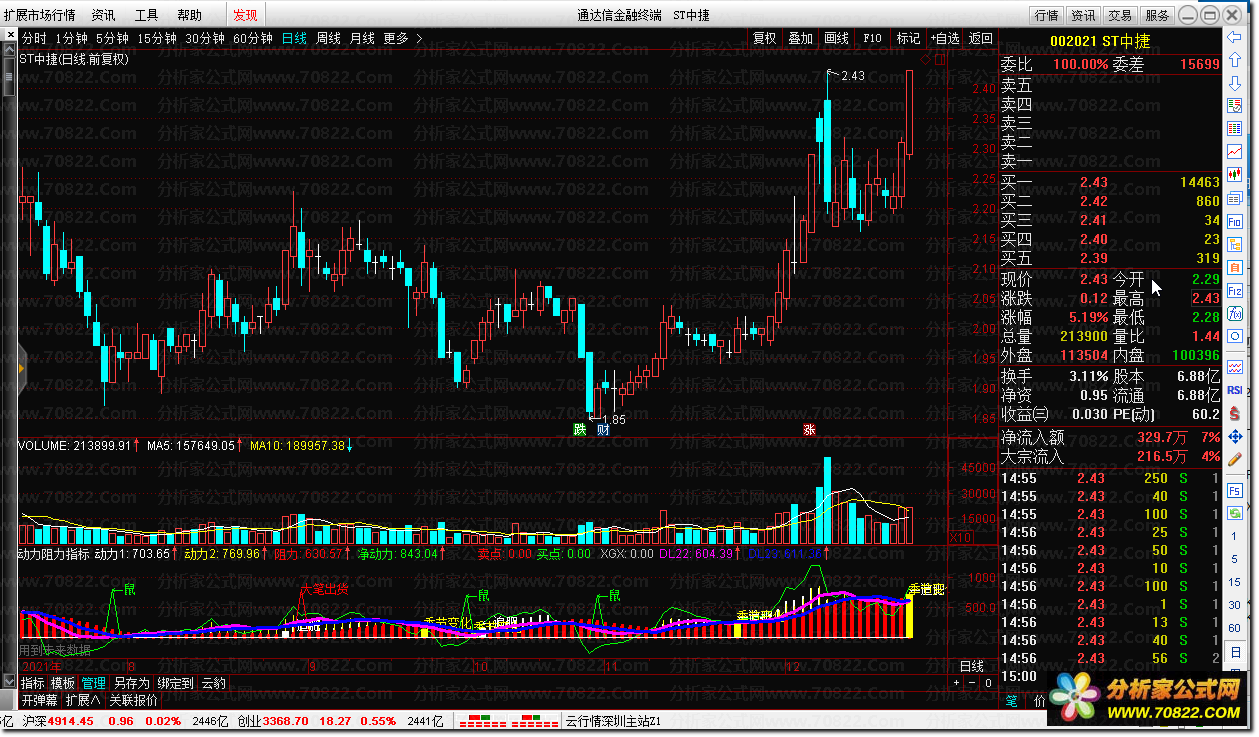Switch to 60-minute period in right sidebar
The image size is (1259, 737).
click(x=1234, y=629)
